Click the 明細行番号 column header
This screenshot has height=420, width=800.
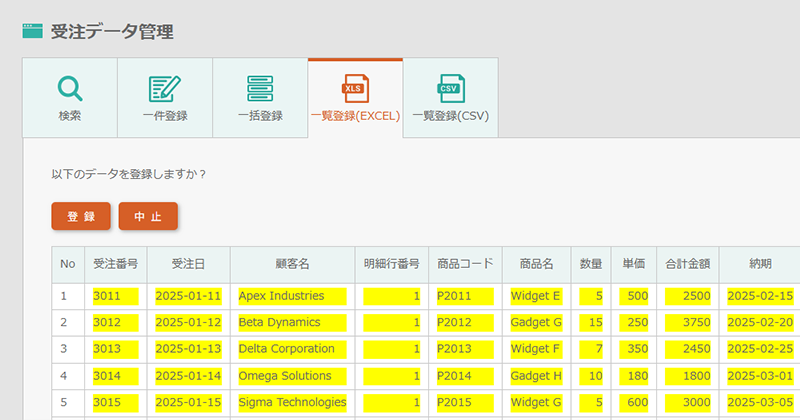[x=392, y=264]
